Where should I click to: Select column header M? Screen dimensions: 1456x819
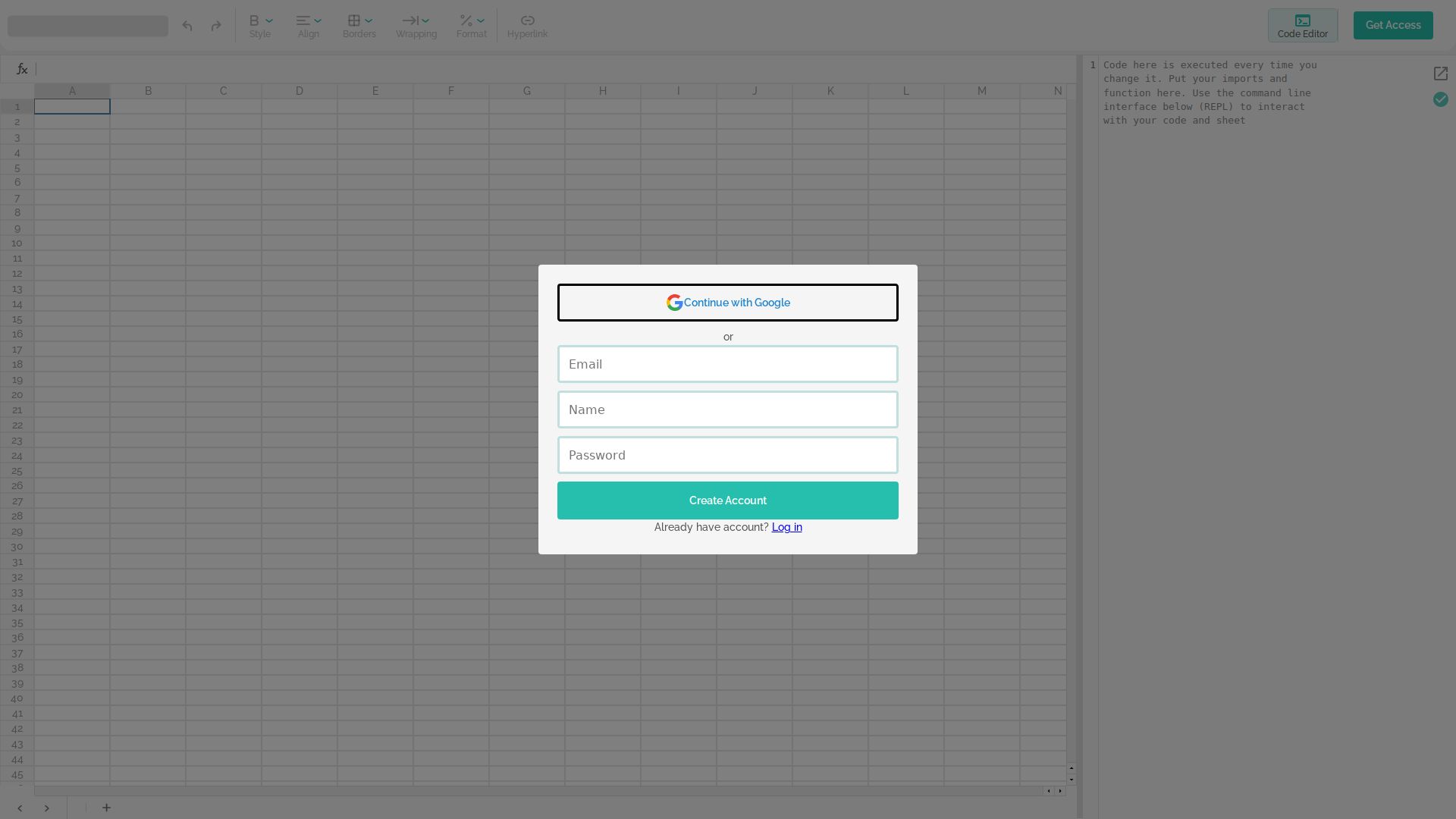[982, 91]
